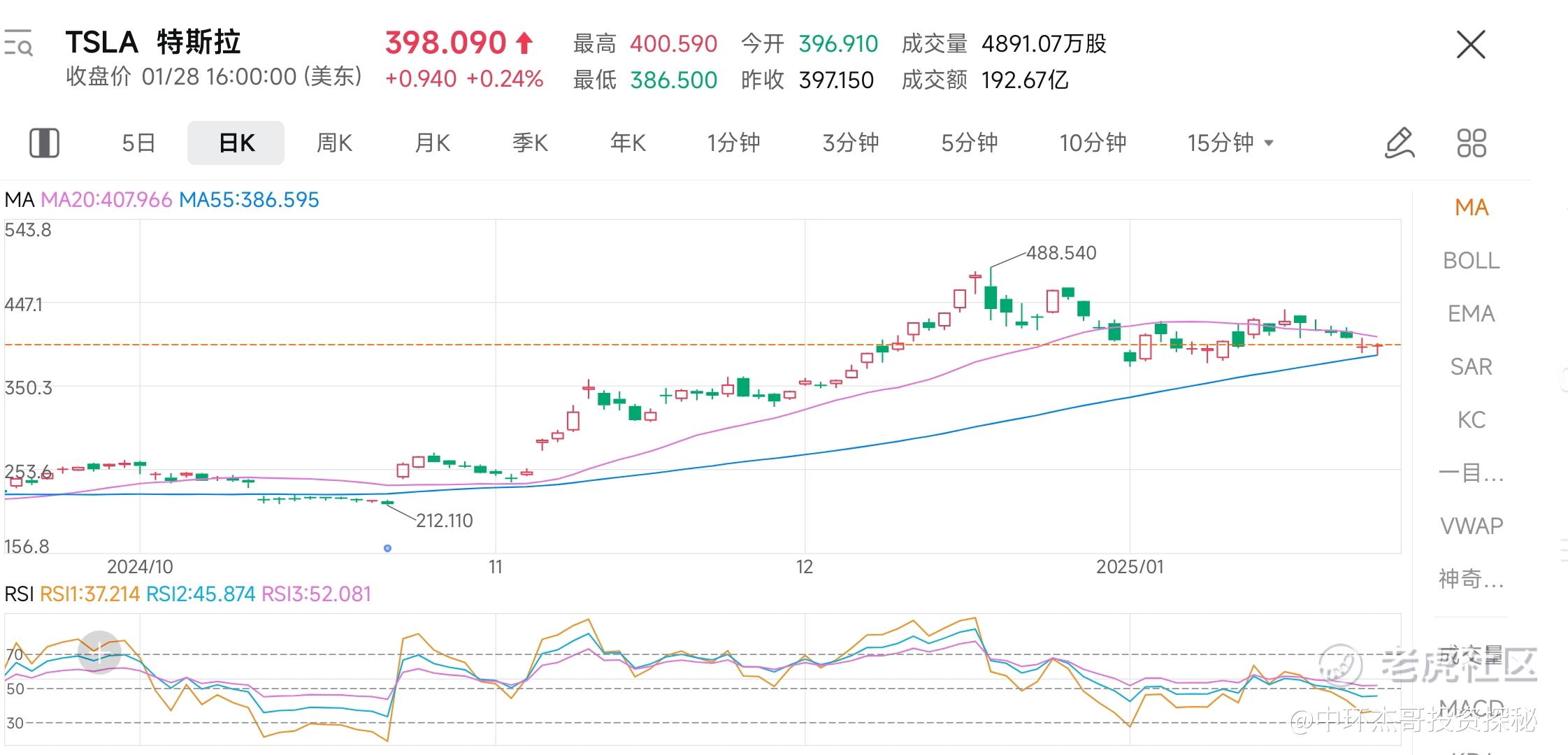Select the MA indicator in sidebar
The width and height of the screenshot is (1568, 755).
[1472, 208]
